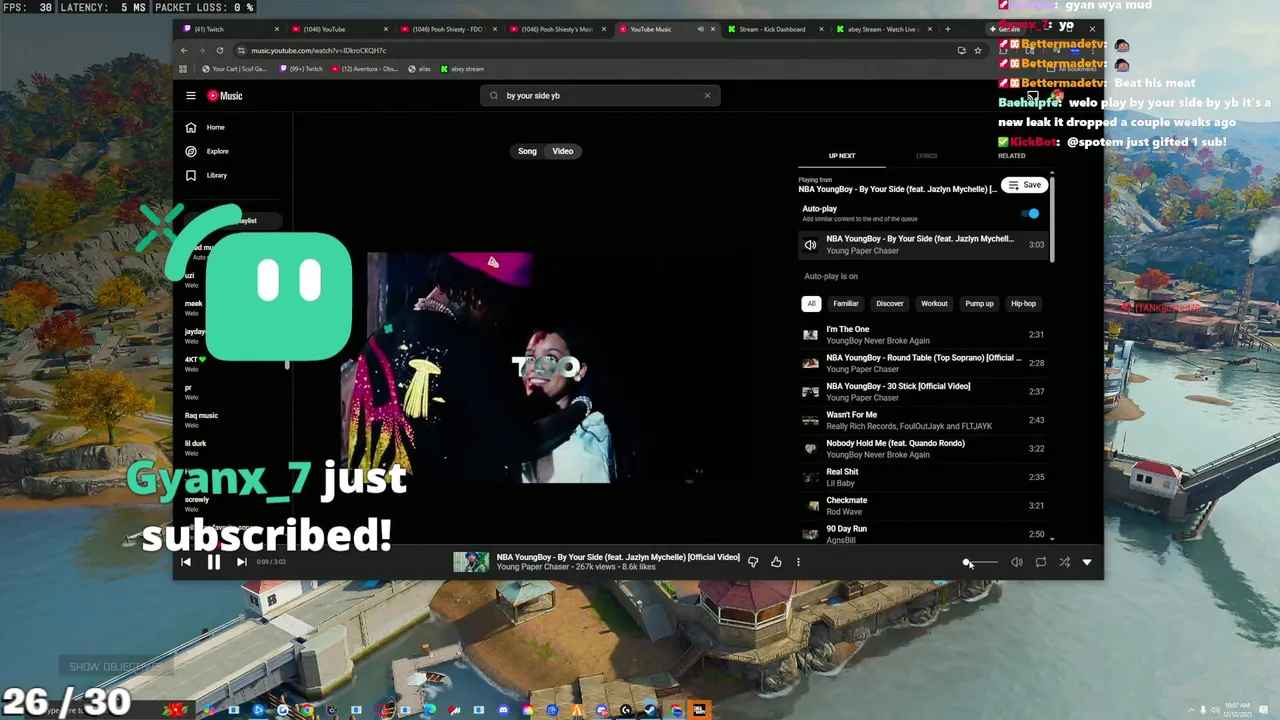Turn off the Auto-play switch
This screenshot has height=720, width=1280.
(1031, 214)
